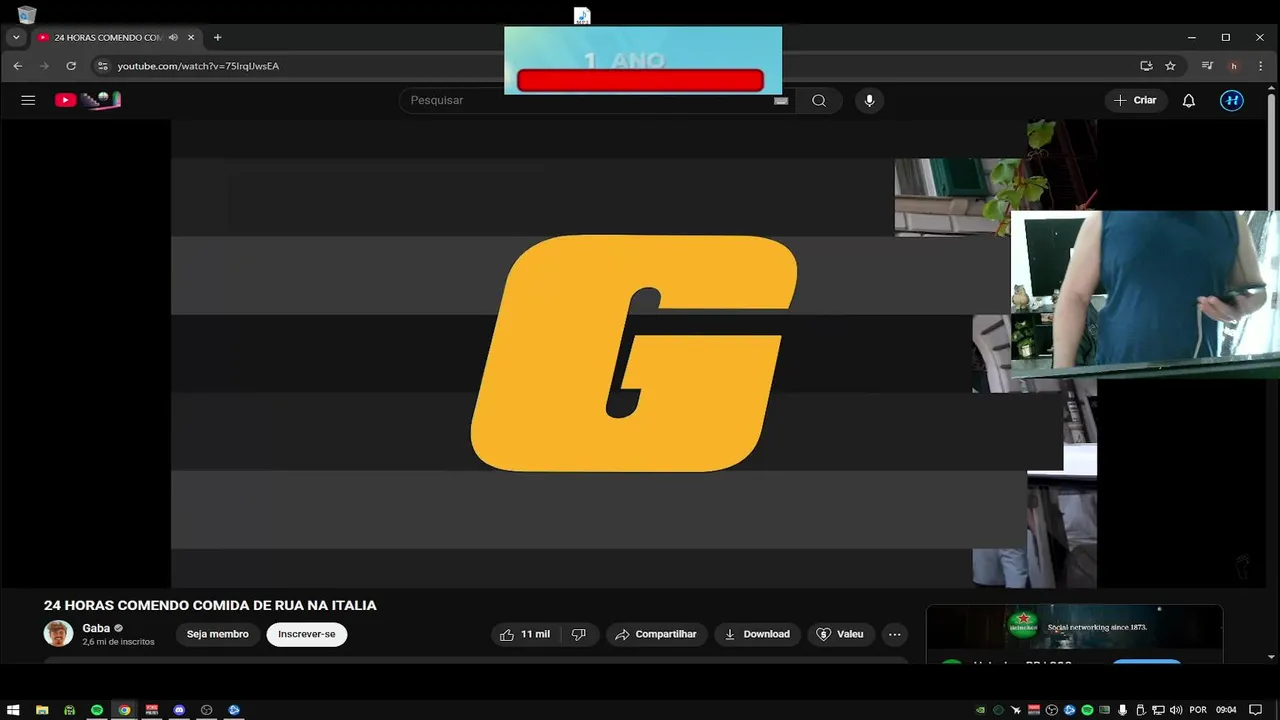1280x720 pixels.
Task: Click the Heineken ad banner thumbnail
Action: click(x=1074, y=627)
